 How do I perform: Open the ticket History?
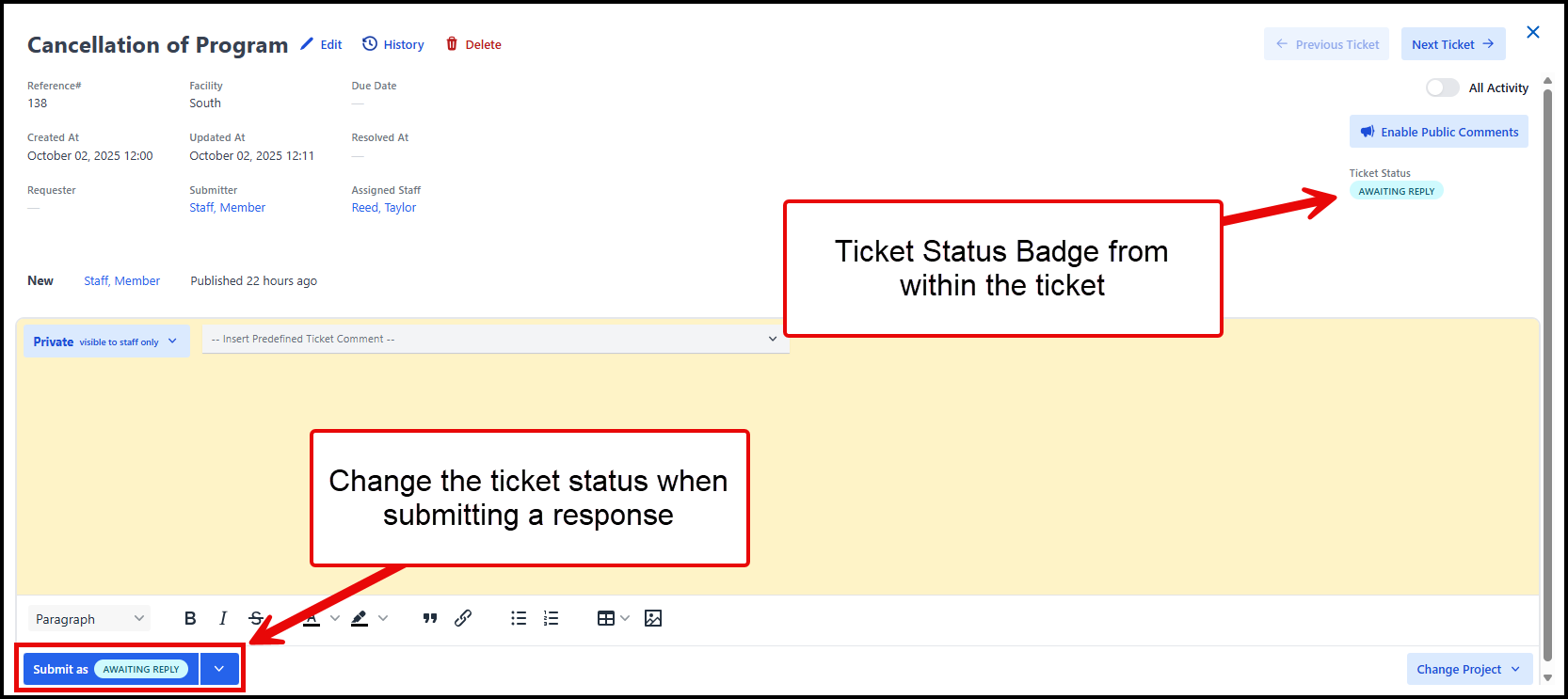pyautogui.click(x=393, y=44)
